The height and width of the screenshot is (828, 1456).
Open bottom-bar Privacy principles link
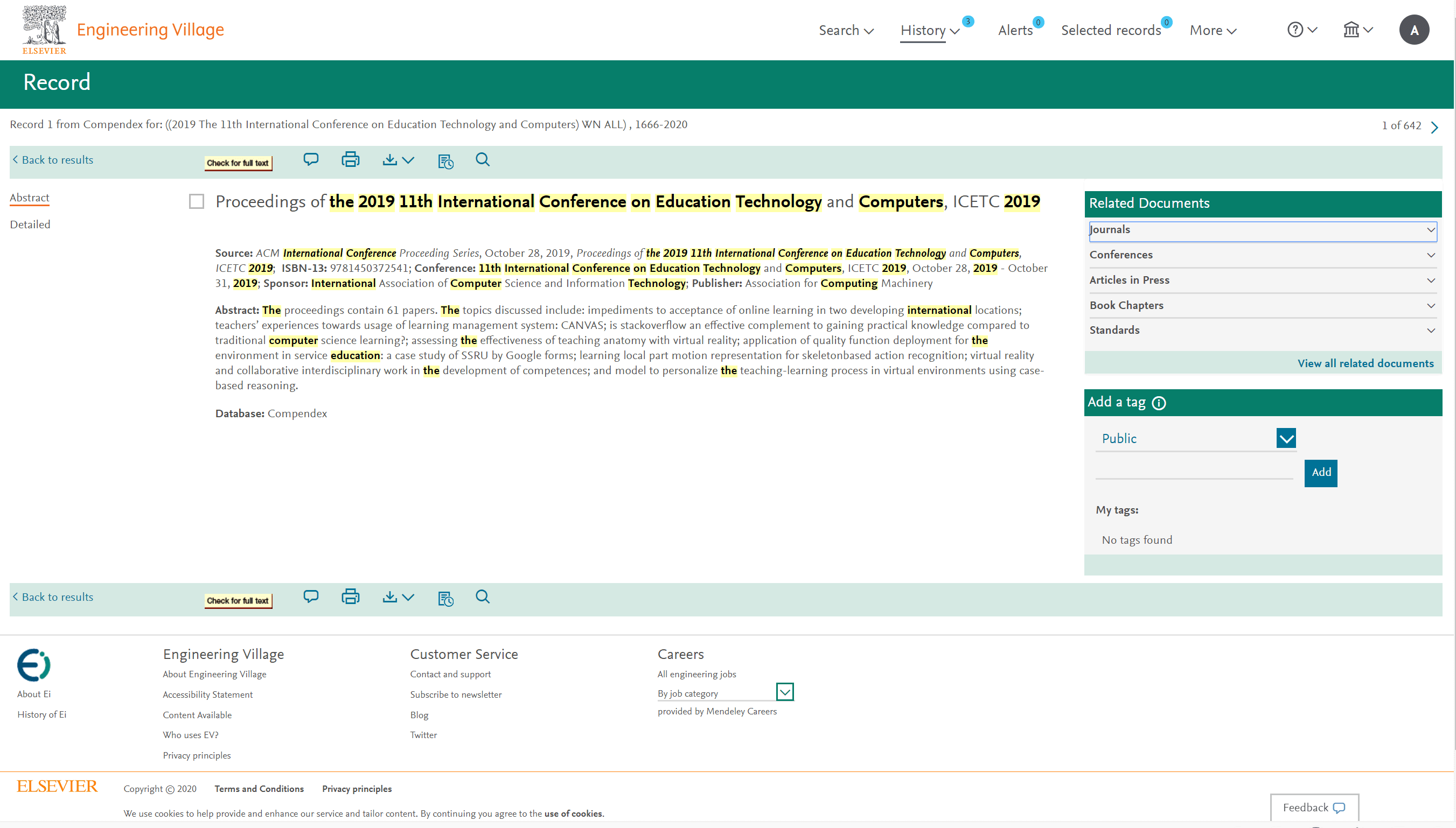coord(357,789)
